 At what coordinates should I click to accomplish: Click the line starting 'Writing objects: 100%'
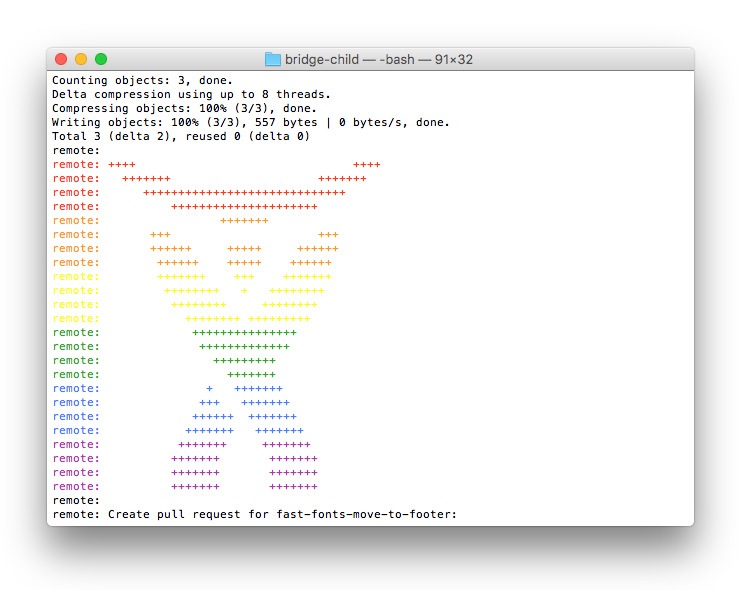(251, 122)
